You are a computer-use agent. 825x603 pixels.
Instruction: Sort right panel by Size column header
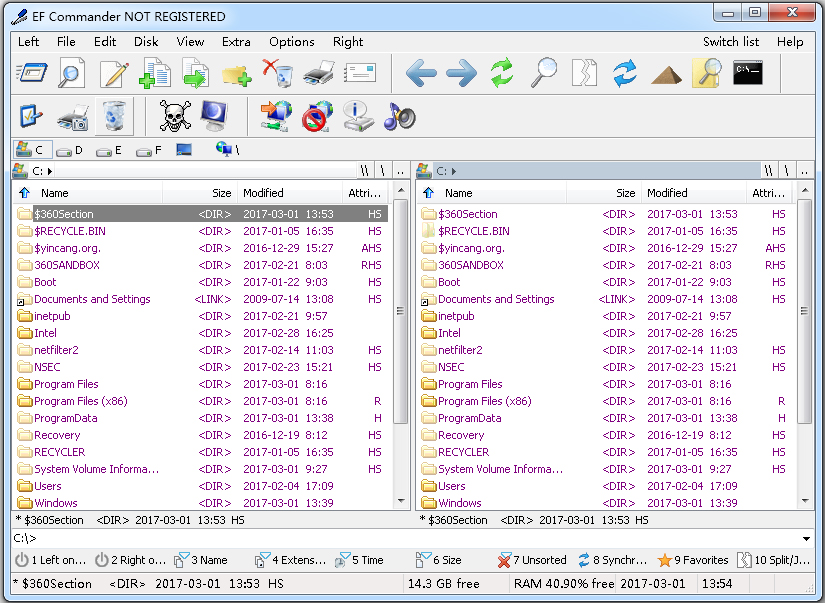pos(603,193)
